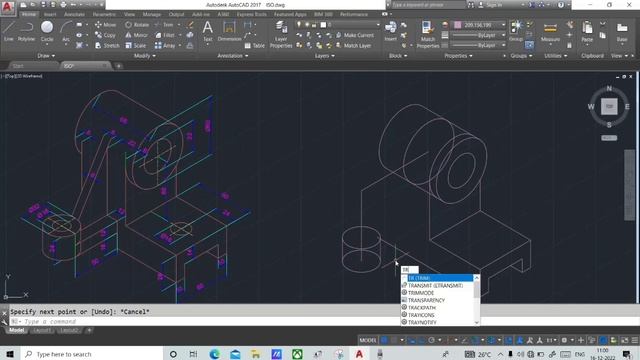640x360 pixels.
Task: Switch to the Layout1 tab
Action: (42, 330)
